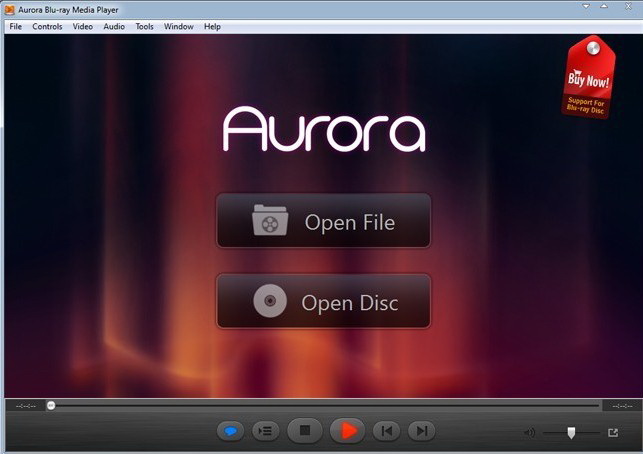Click the volume slider handle
This screenshot has height=454, width=643.
tap(571, 433)
